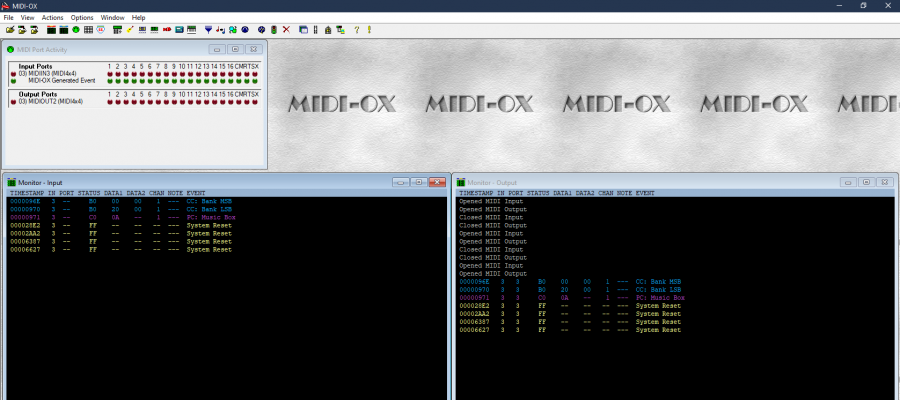Toggle the traffic light display icon
Image resolution: width=900 pixels, height=400 pixels.
pyautogui.click(x=274, y=29)
